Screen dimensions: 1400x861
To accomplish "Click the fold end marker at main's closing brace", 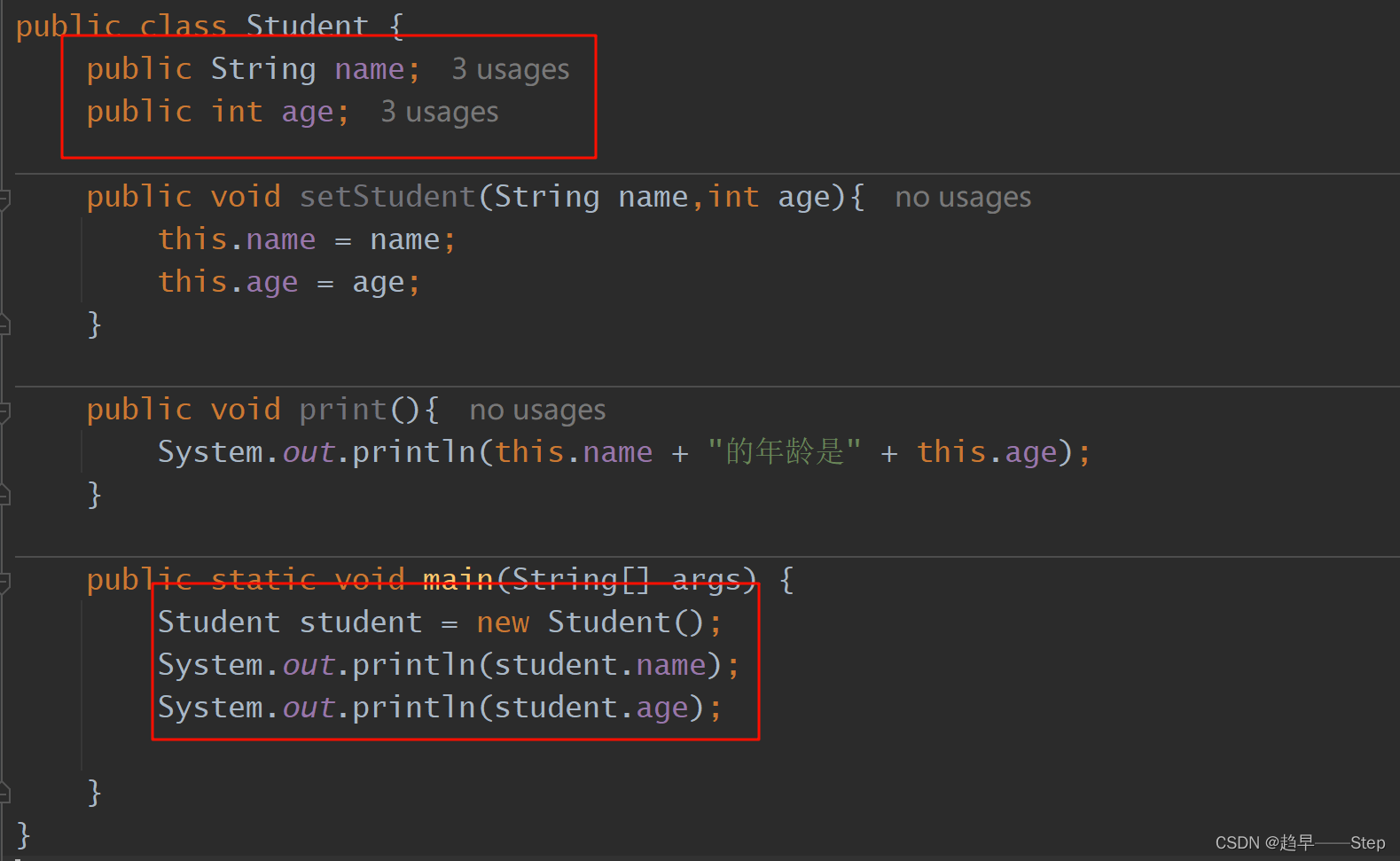I will point(4,793).
